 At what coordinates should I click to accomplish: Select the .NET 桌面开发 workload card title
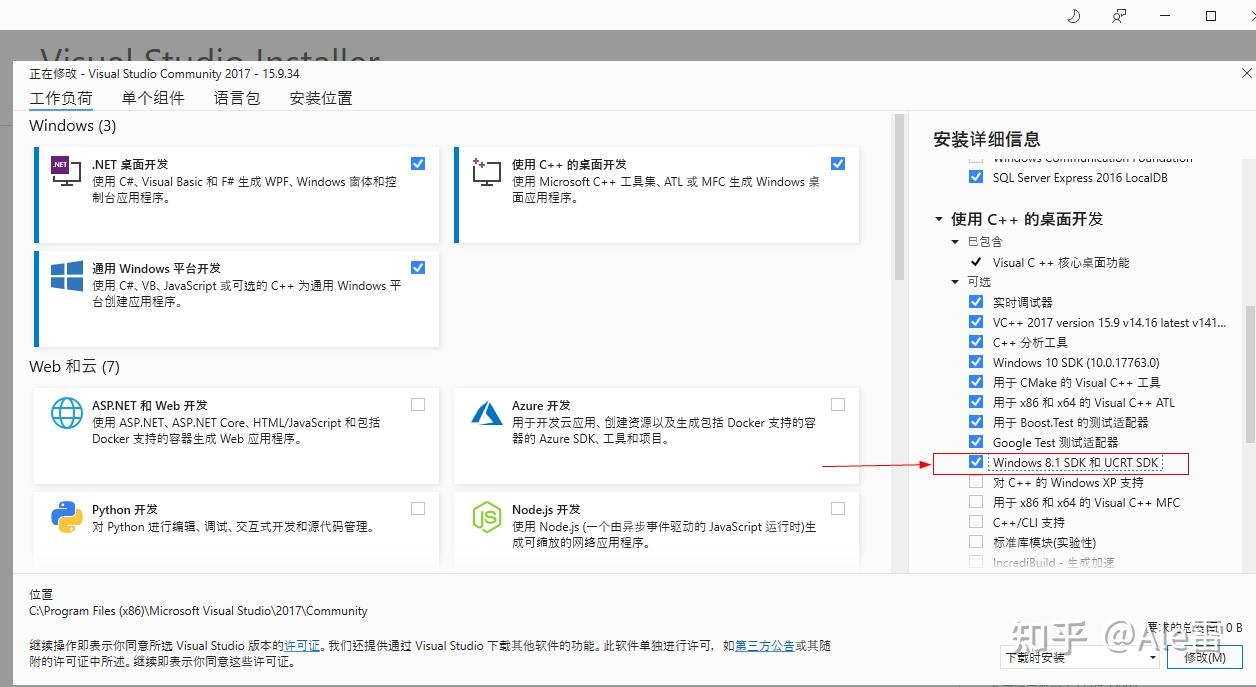[130, 164]
